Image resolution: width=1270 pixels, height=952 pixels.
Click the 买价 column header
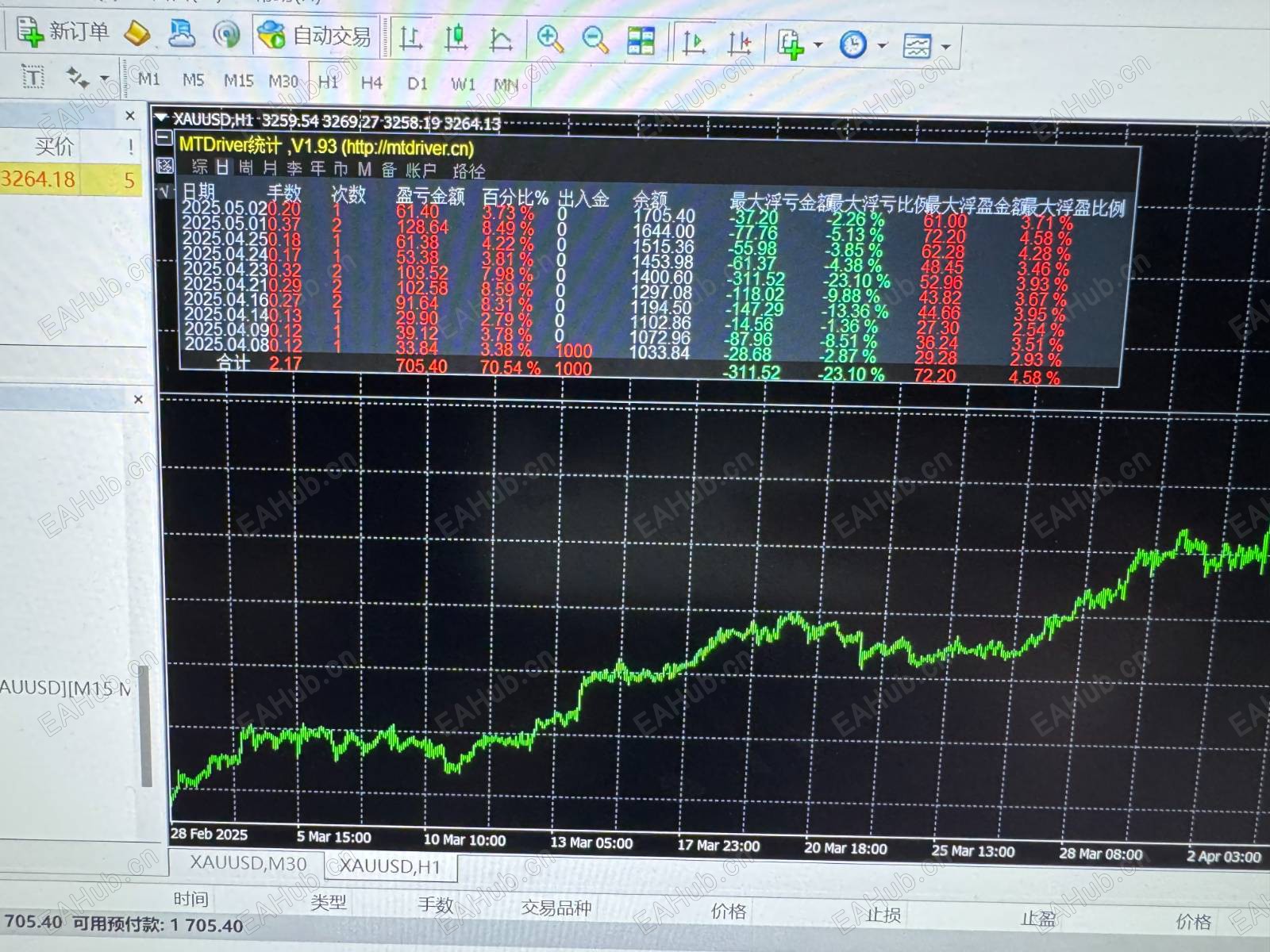[54, 146]
